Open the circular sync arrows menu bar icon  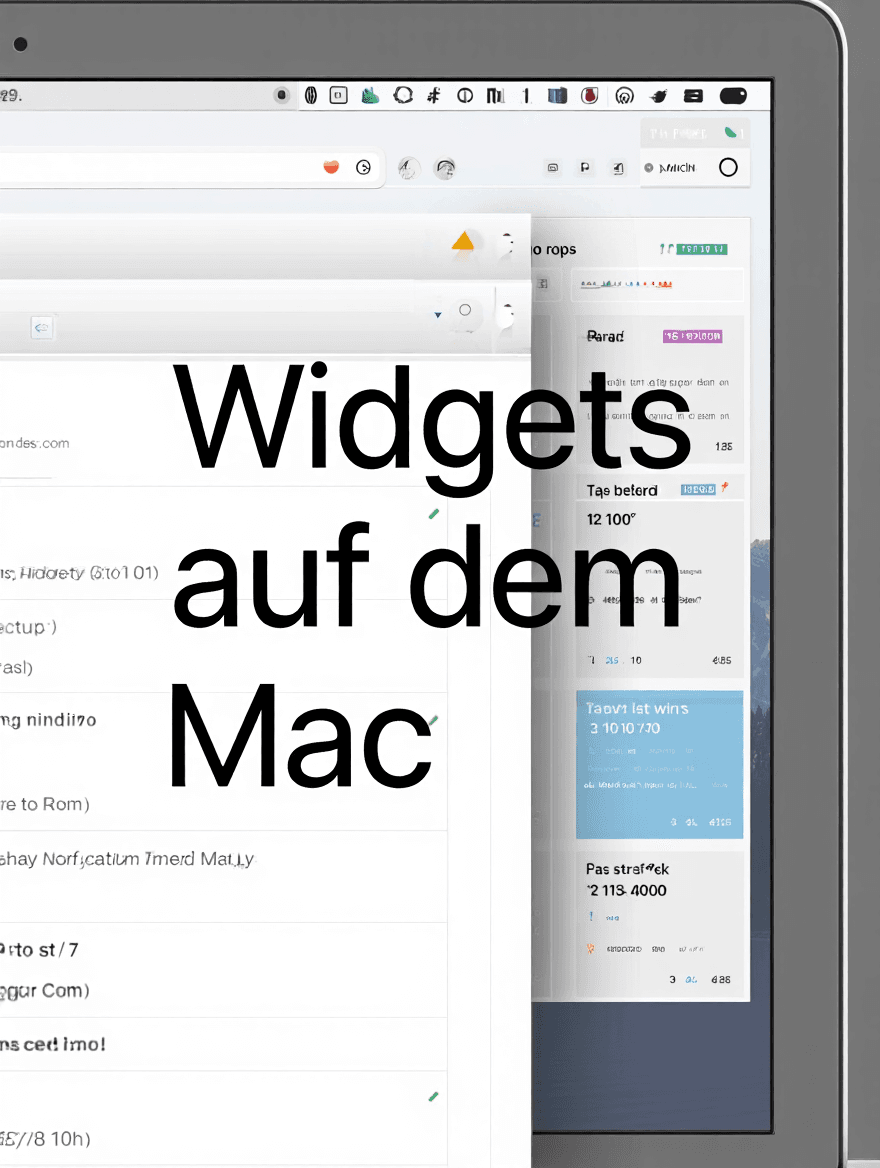403,95
